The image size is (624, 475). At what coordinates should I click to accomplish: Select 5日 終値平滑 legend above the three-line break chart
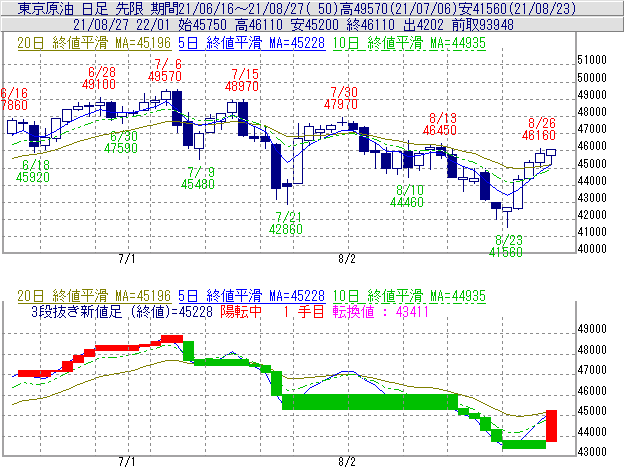tap(252, 296)
